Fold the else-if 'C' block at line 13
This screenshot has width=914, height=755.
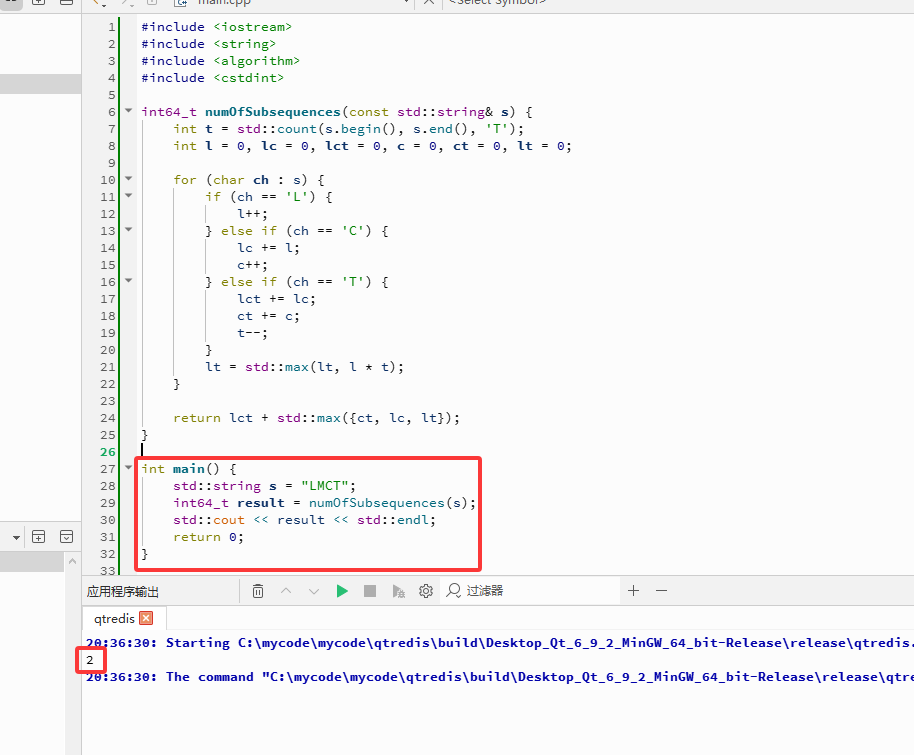(129, 229)
